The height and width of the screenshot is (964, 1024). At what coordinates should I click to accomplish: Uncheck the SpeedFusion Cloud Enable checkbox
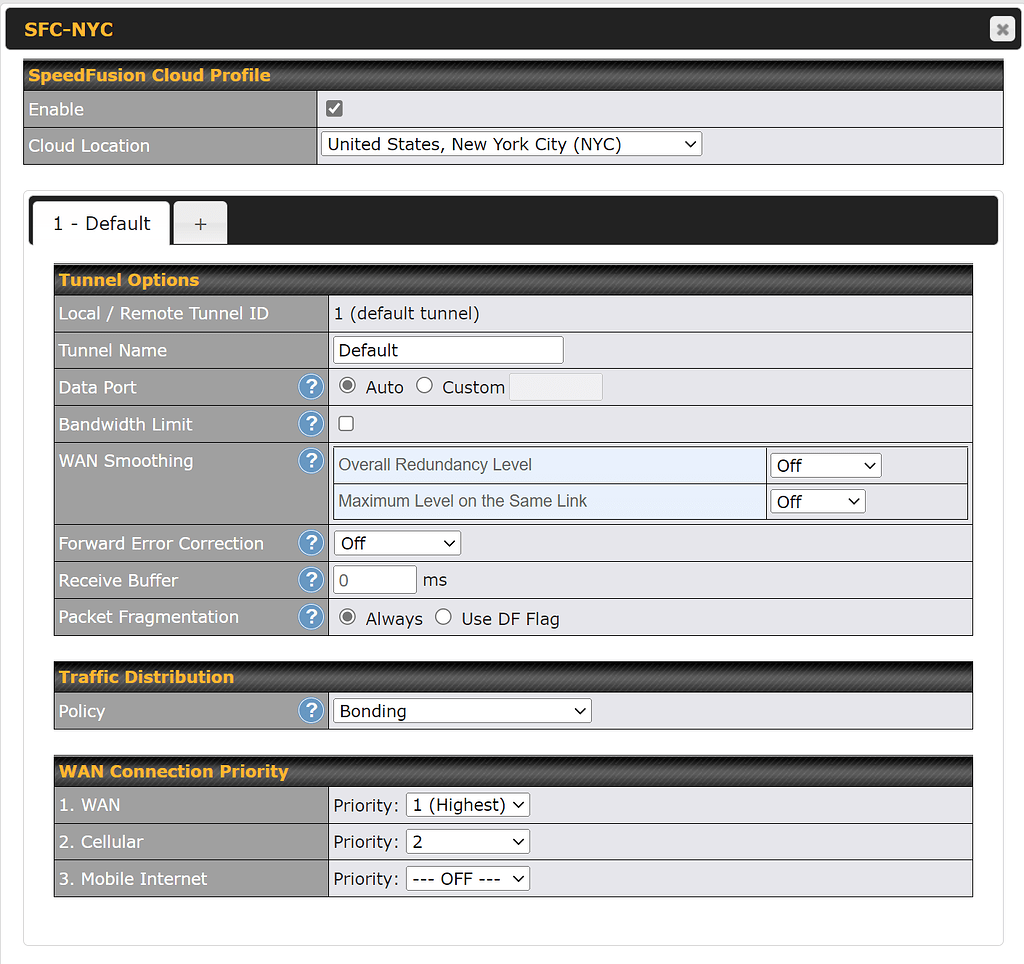click(x=334, y=108)
